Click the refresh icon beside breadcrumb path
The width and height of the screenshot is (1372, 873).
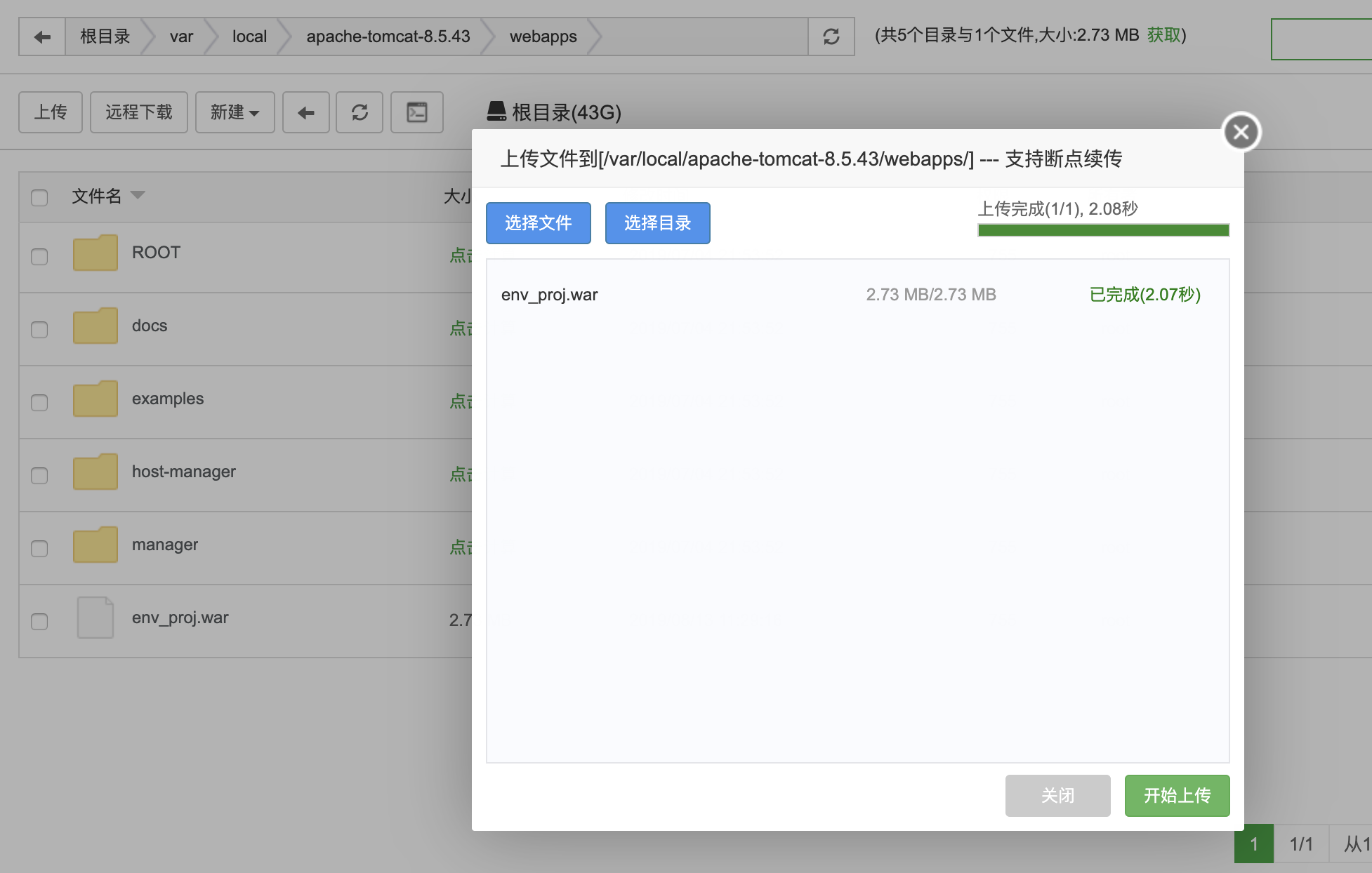pos(831,36)
